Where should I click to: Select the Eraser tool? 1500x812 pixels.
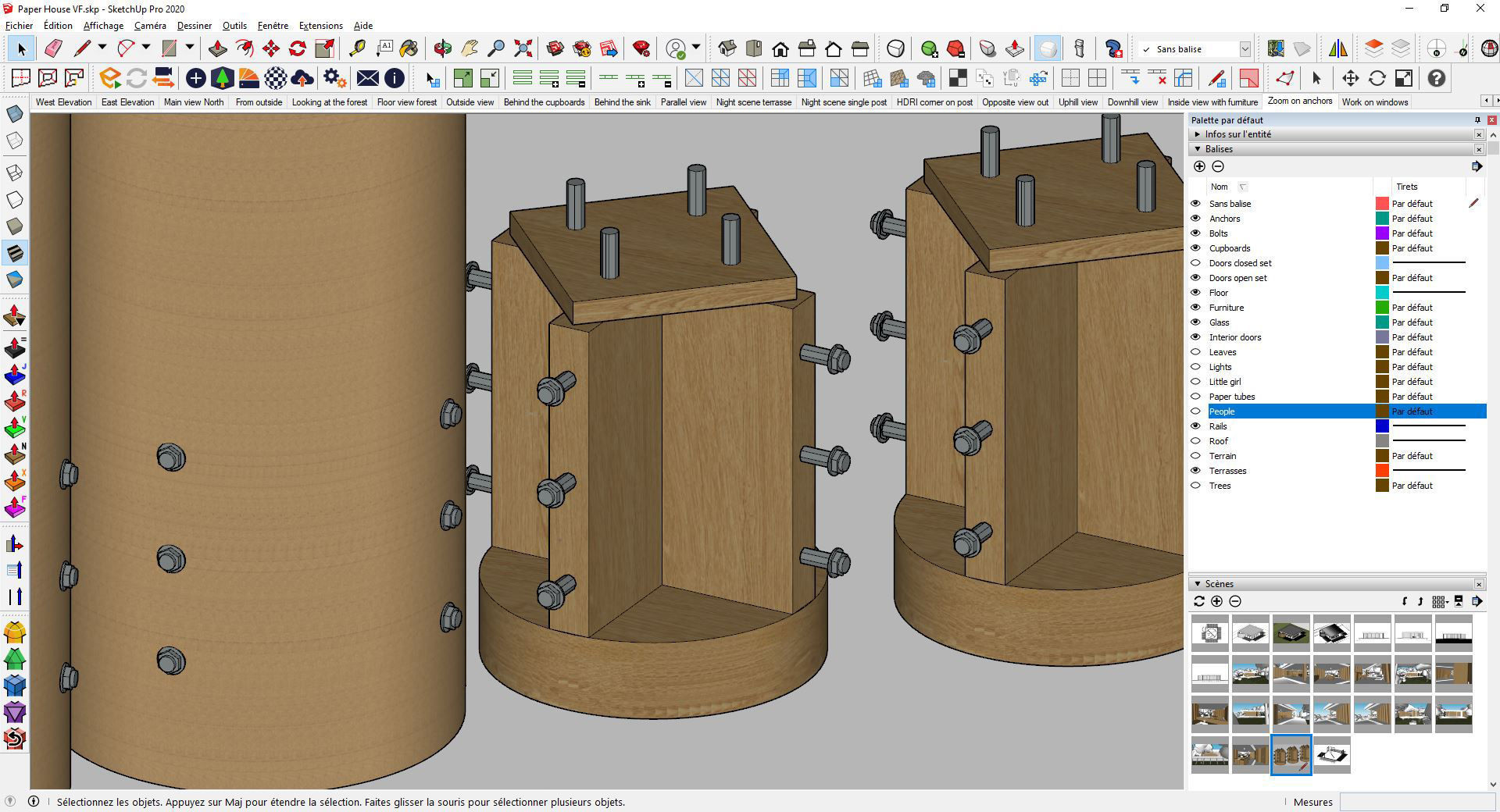pyautogui.click(x=53, y=48)
